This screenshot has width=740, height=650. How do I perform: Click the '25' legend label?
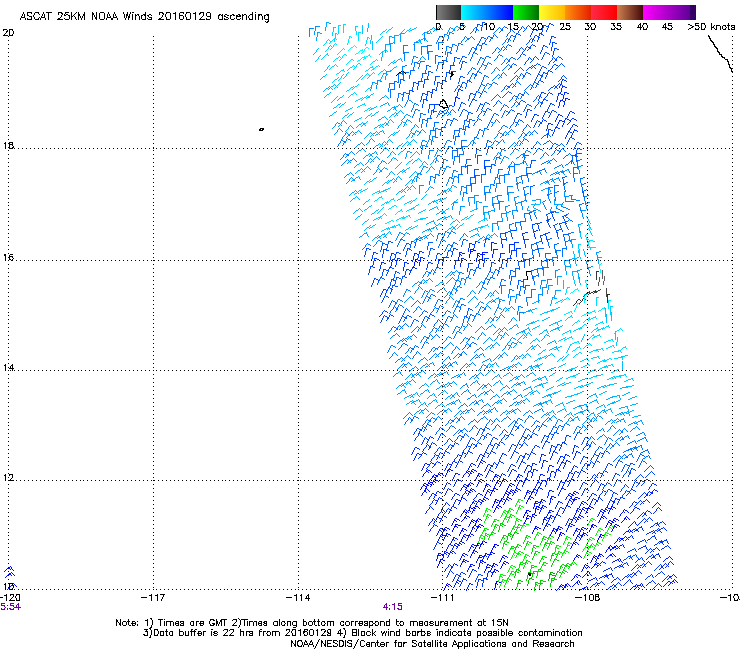[x=565, y=26]
